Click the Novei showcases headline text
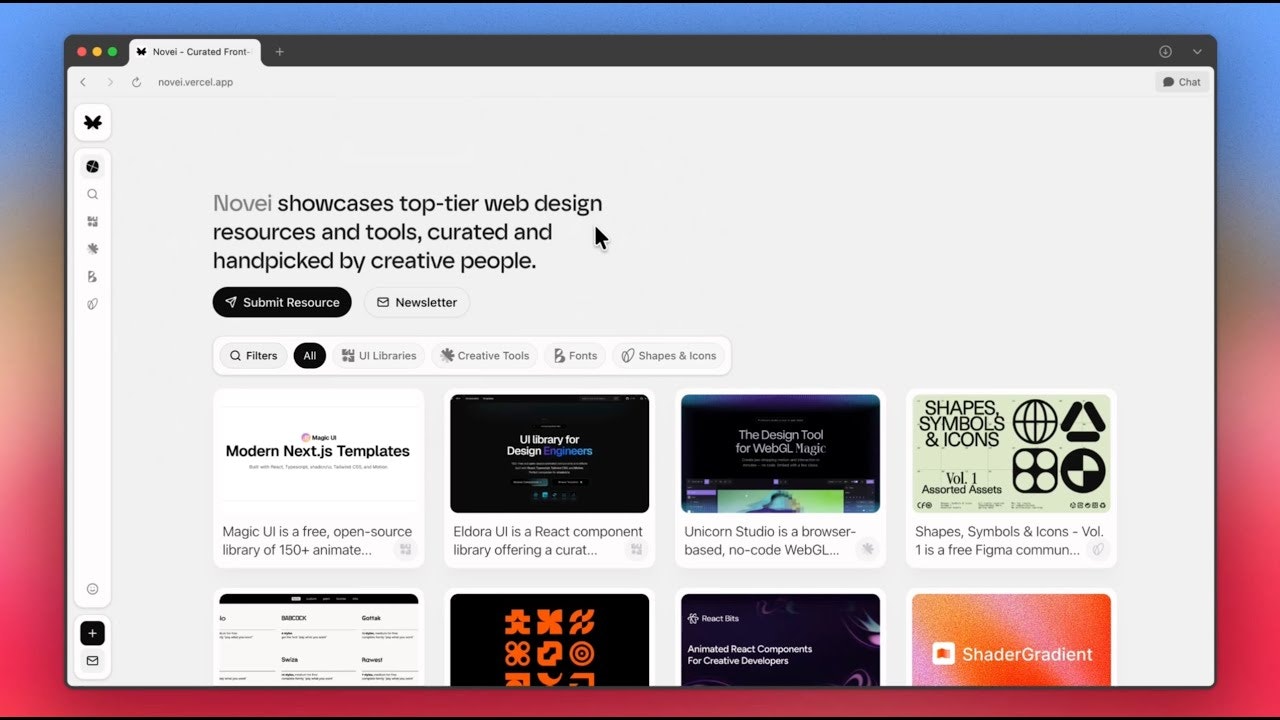Image resolution: width=1280 pixels, height=720 pixels. 408,232
